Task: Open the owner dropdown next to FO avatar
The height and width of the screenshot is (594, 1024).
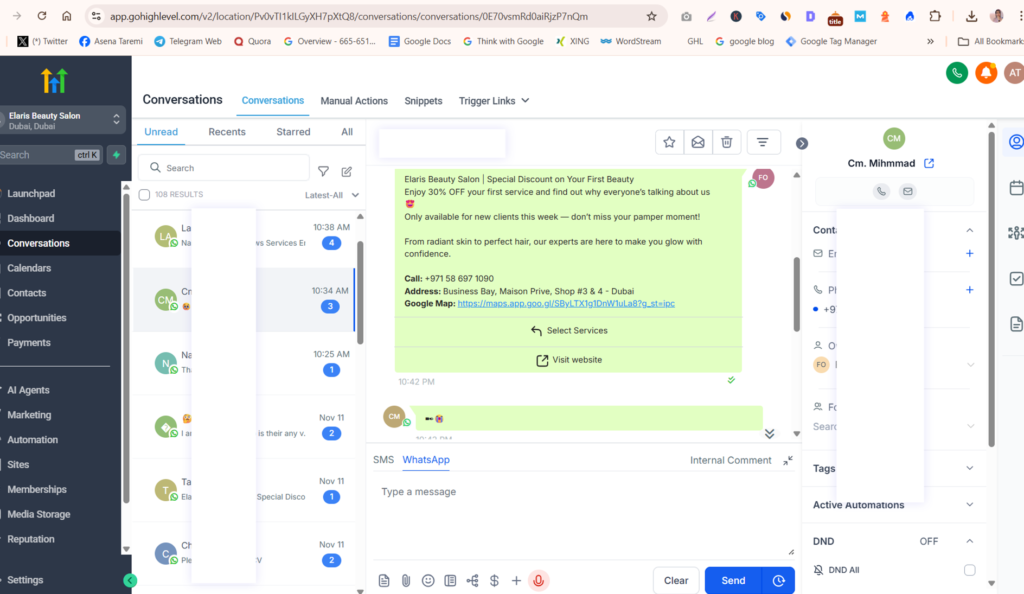Action: 970,365
